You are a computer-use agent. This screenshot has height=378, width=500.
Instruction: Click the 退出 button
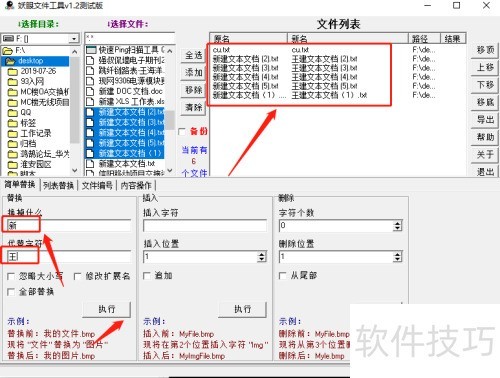click(485, 171)
